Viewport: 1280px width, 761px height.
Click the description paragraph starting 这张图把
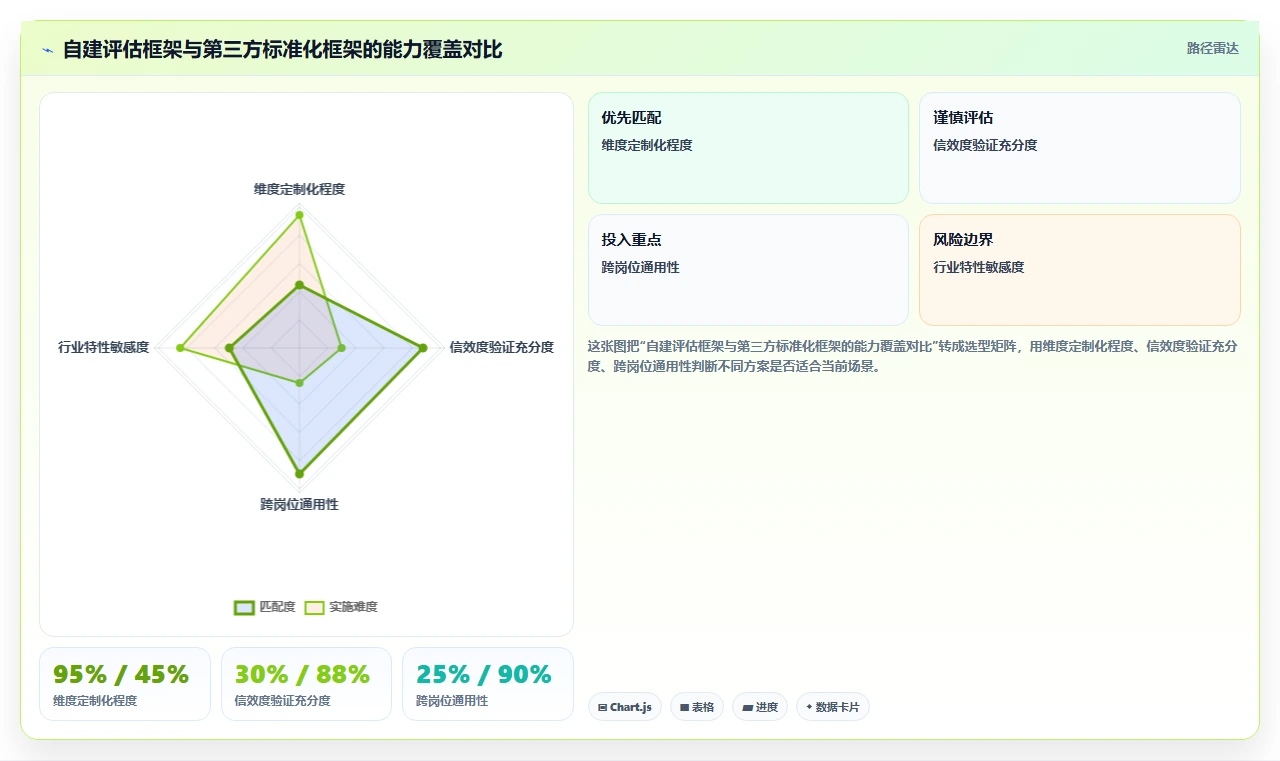913,356
